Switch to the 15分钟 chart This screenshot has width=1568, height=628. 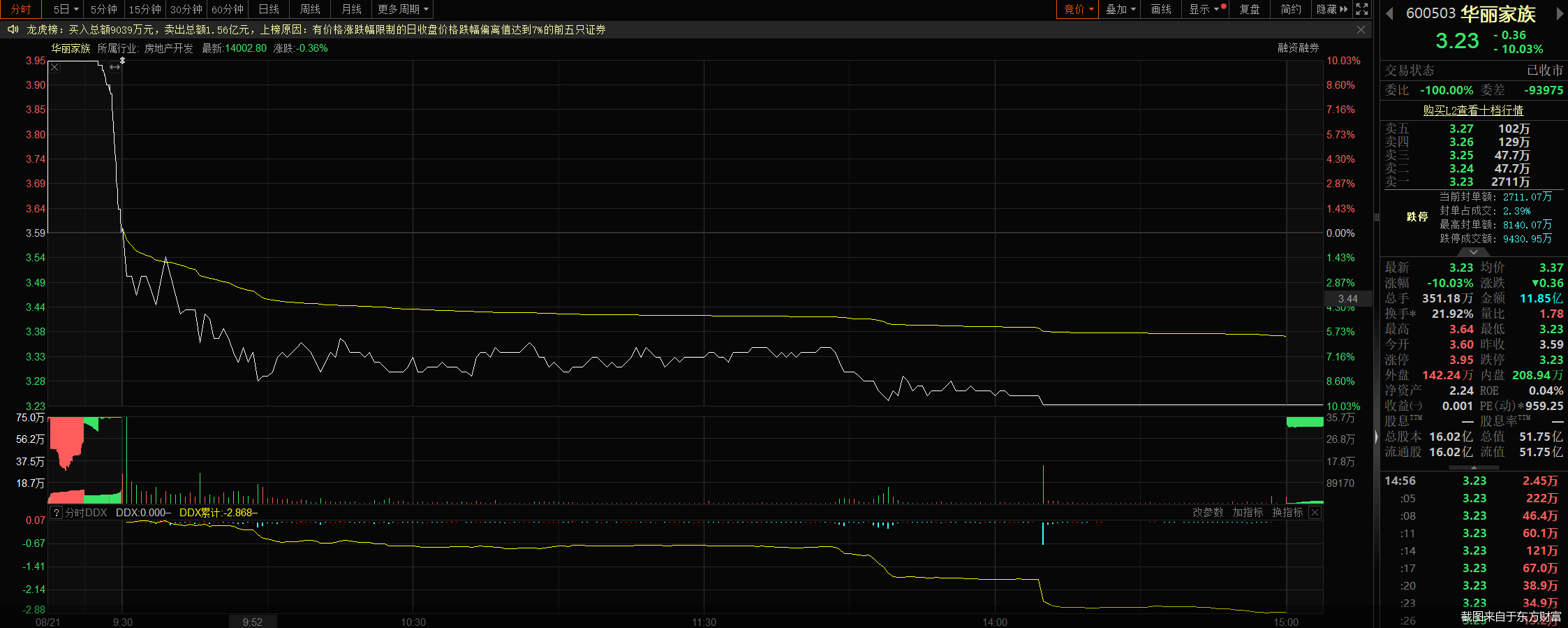click(145, 9)
